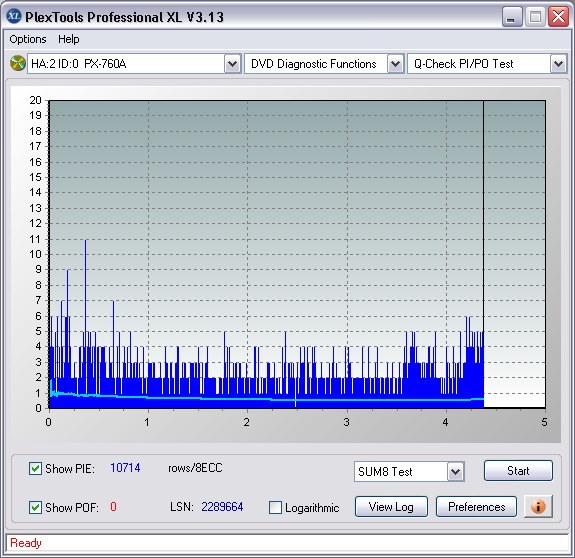Open the PX-760A drive selection dropdown
Screen dimensions: 575x558
232,64
